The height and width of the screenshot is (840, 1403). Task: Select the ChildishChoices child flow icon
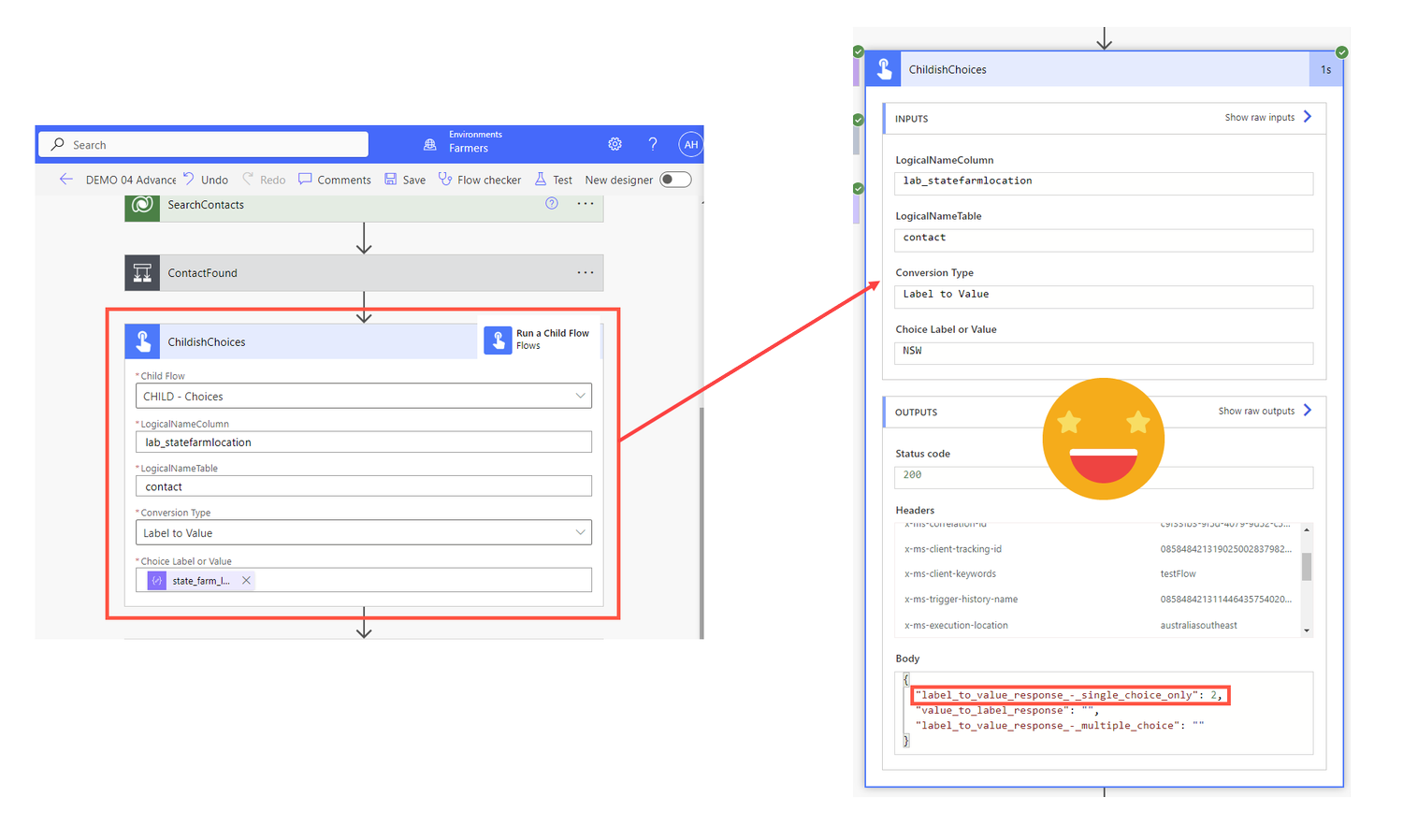click(x=142, y=340)
